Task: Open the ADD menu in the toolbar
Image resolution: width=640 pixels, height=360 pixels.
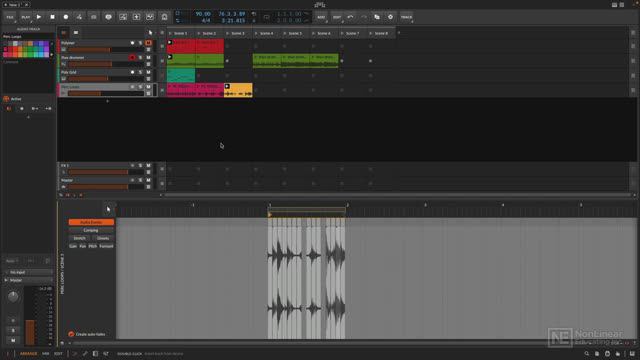Action: [321, 17]
